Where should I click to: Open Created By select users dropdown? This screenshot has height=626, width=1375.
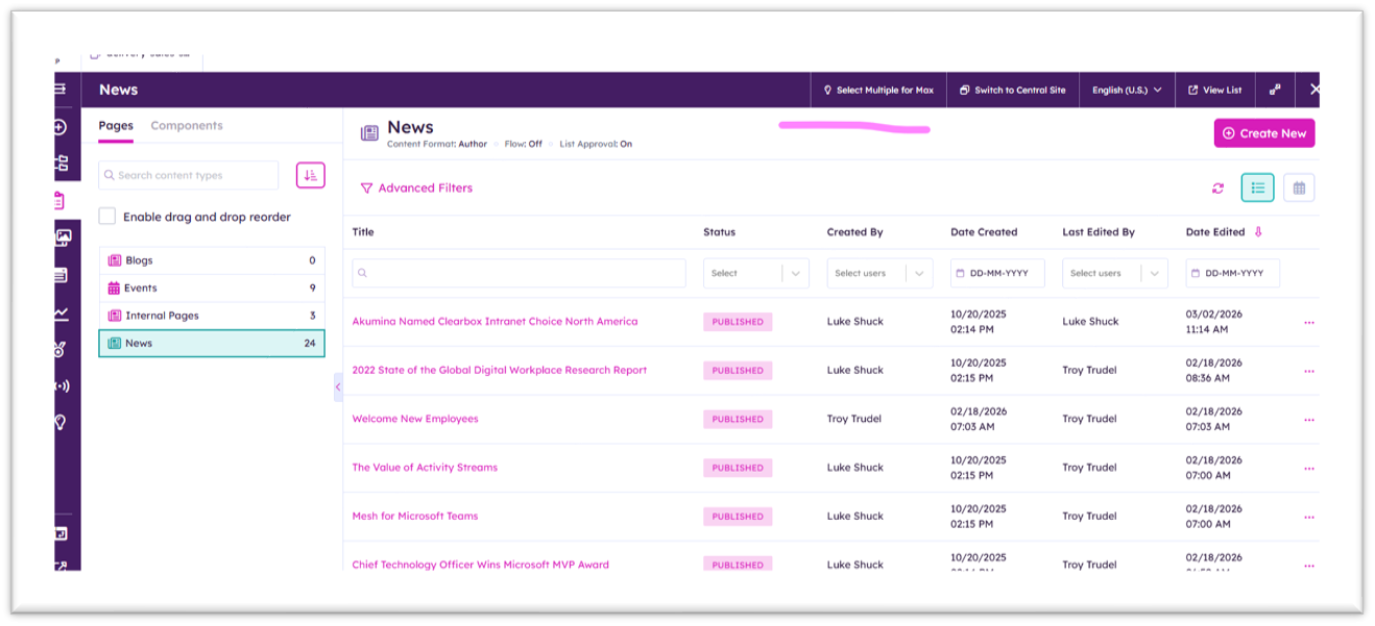(880, 273)
